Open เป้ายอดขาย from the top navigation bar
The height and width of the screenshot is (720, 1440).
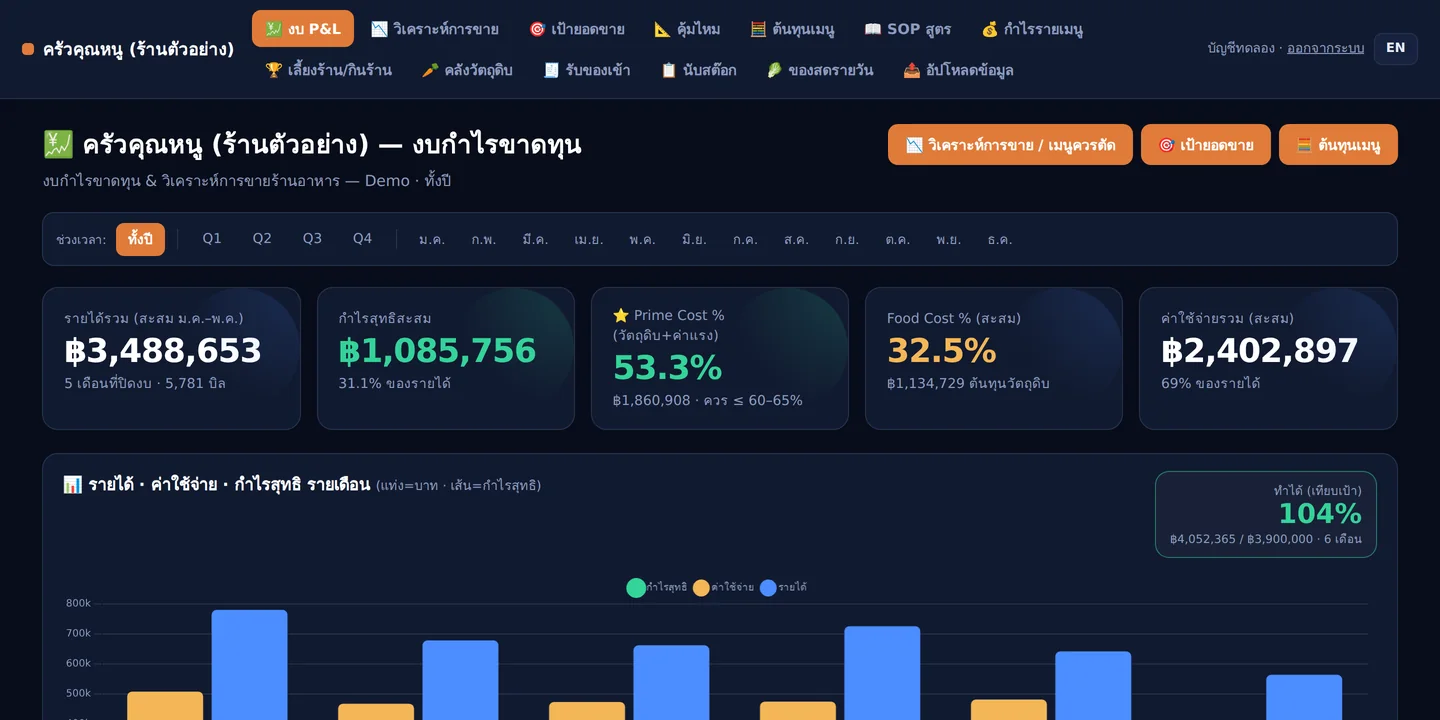[577, 29]
